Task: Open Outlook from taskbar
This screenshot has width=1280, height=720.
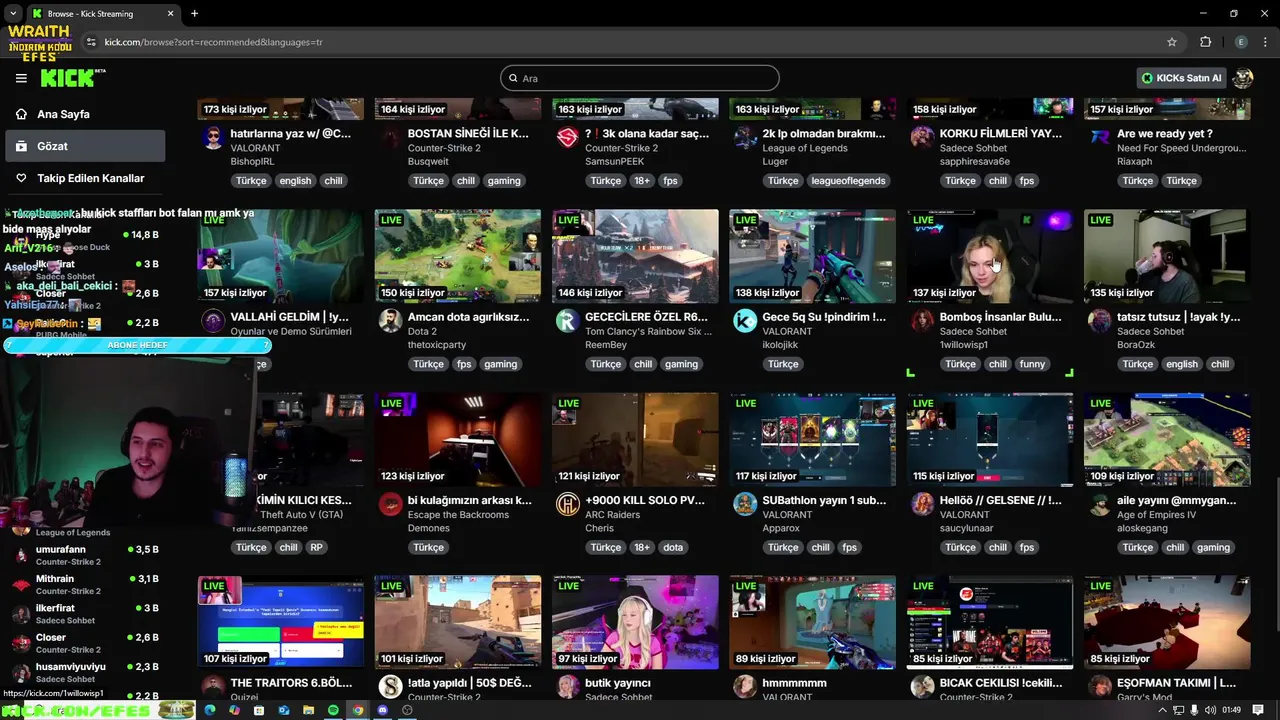Action: (x=283, y=710)
